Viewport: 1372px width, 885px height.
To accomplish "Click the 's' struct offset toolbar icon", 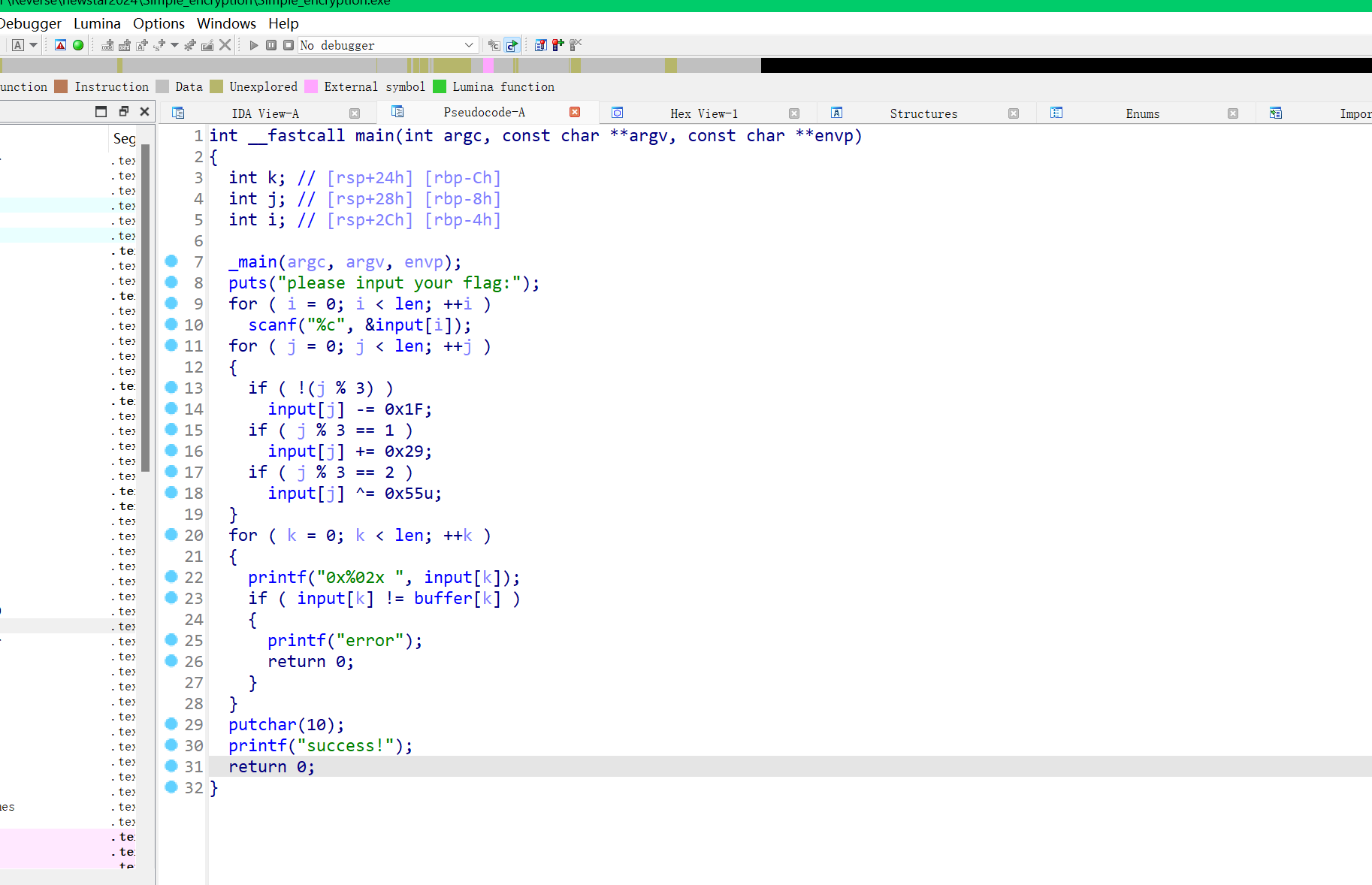I will pyautogui.click(x=159, y=45).
